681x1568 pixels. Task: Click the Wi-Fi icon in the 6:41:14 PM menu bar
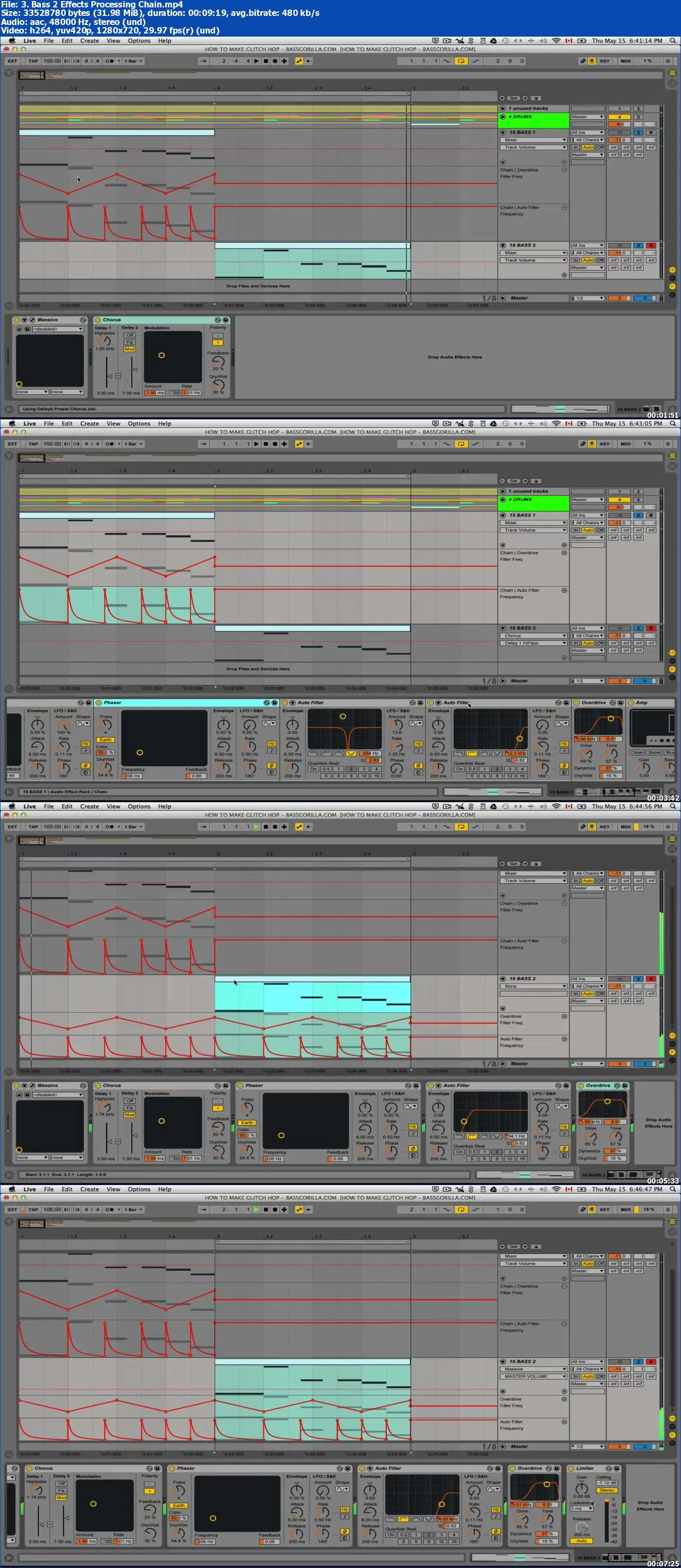(x=556, y=41)
